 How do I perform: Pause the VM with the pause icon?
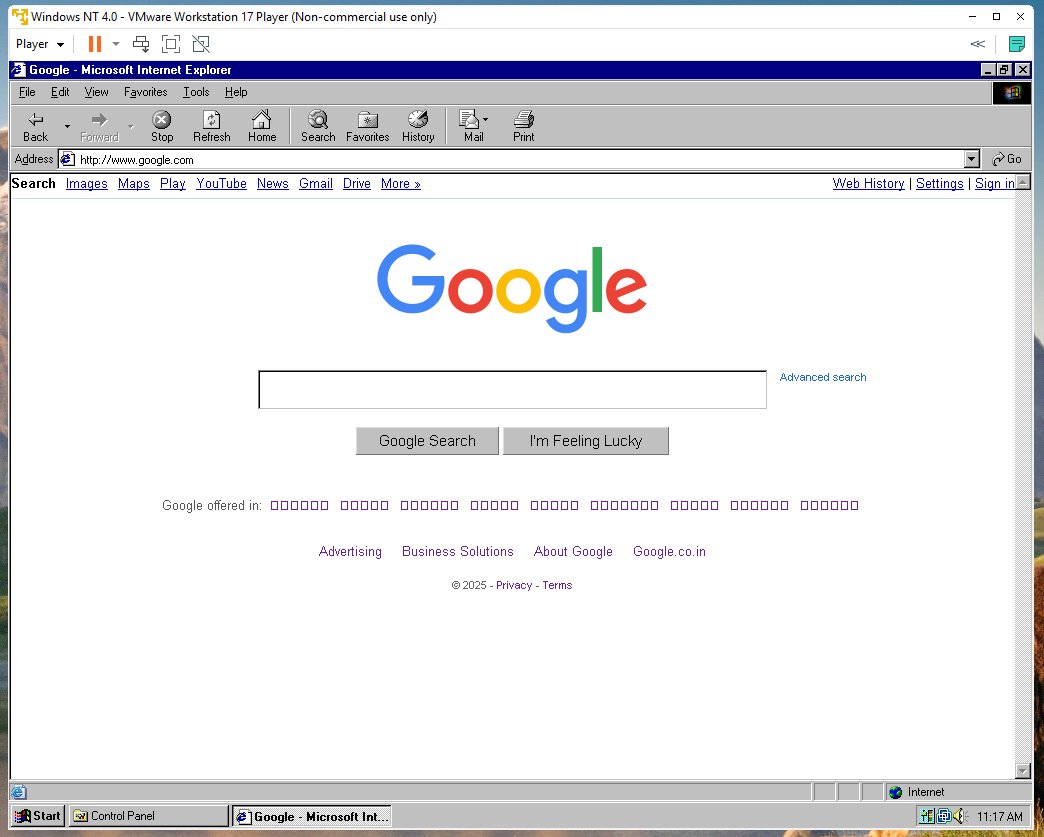click(95, 44)
